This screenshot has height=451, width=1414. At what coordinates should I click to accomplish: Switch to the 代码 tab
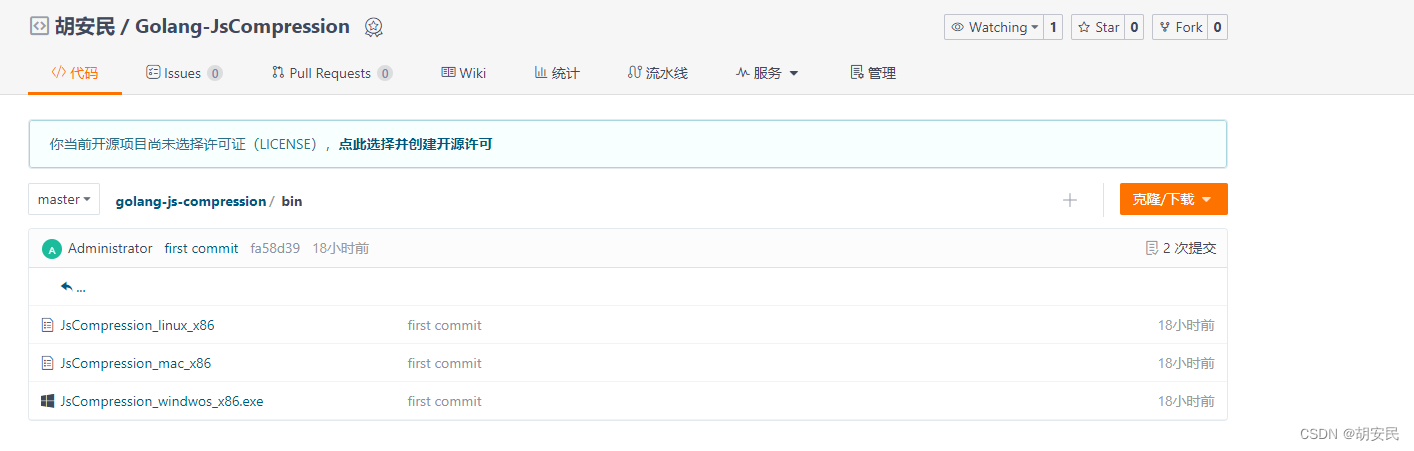coord(75,73)
